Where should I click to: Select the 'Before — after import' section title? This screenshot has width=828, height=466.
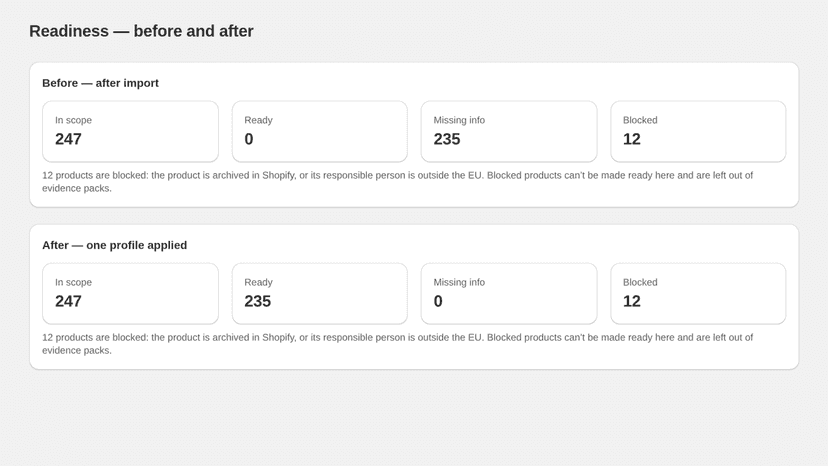pos(100,83)
